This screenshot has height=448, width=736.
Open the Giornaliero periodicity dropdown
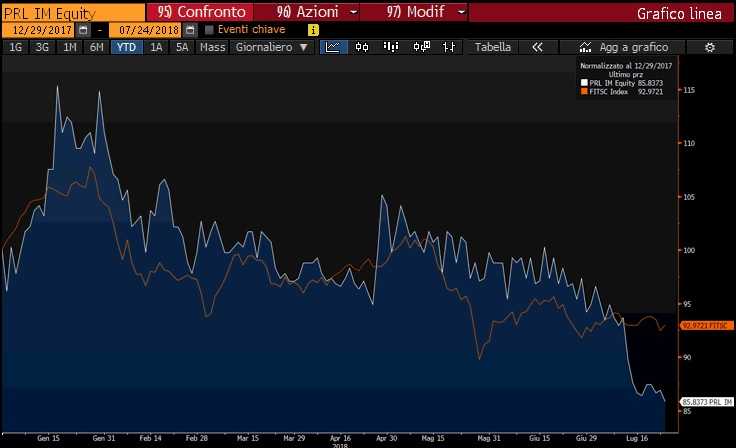pos(271,47)
